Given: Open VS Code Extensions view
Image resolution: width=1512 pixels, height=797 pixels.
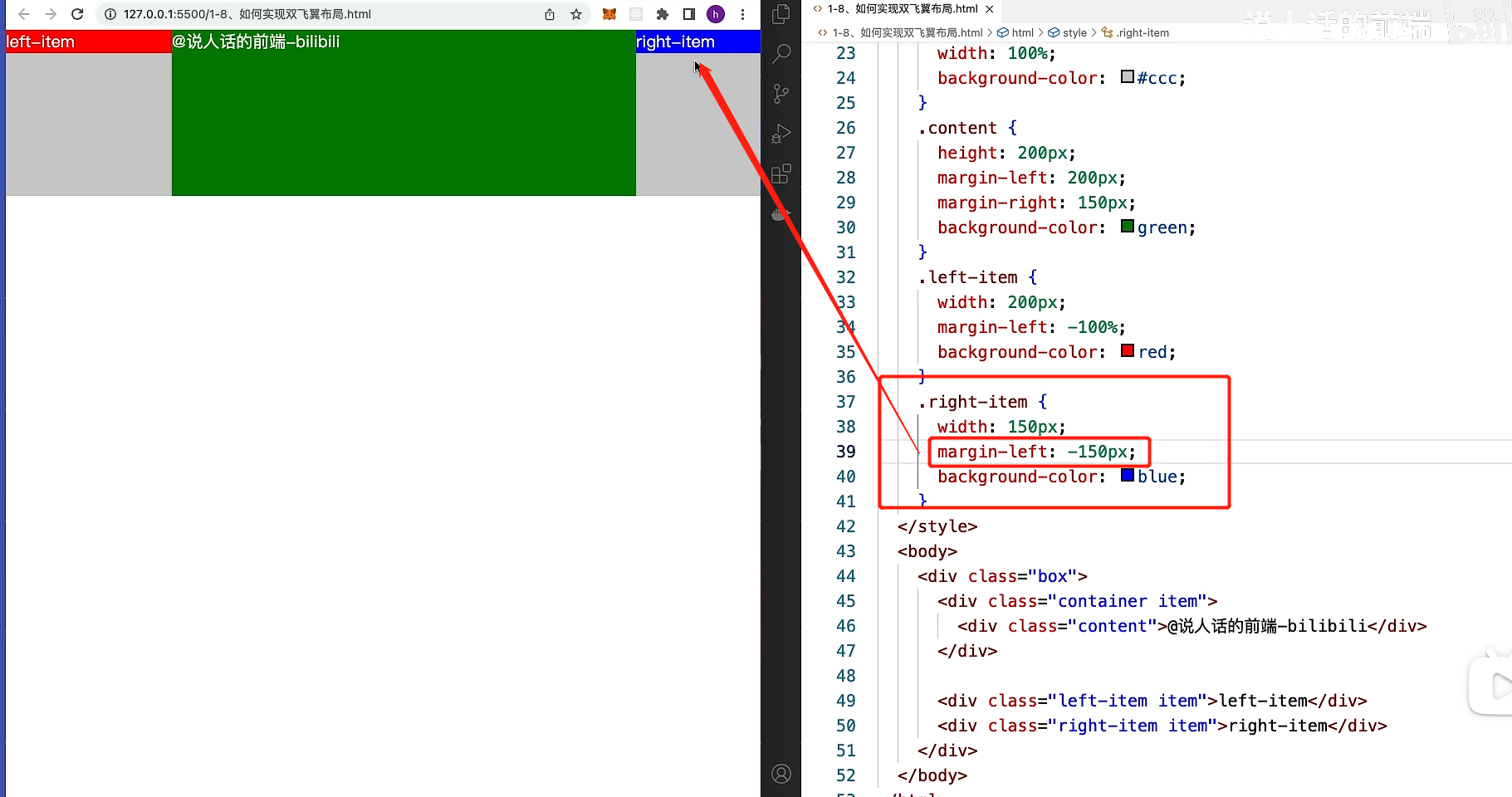Looking at the screenshot, I should (781, 174).
